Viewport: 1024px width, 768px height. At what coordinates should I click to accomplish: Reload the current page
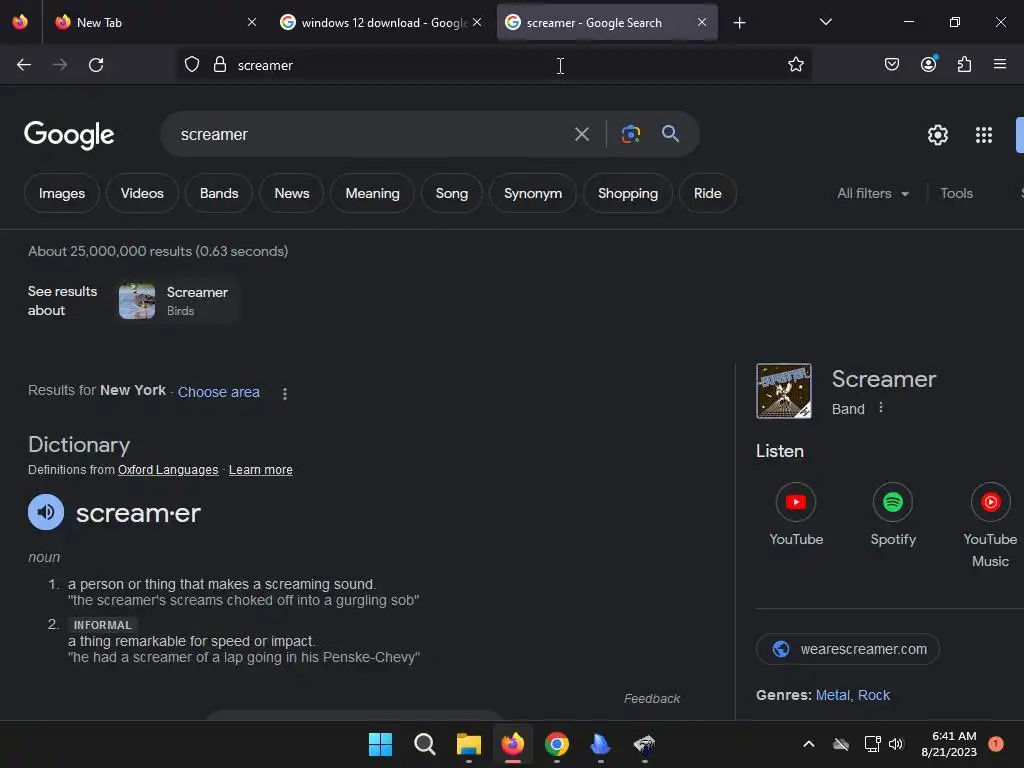pos(96,65)
